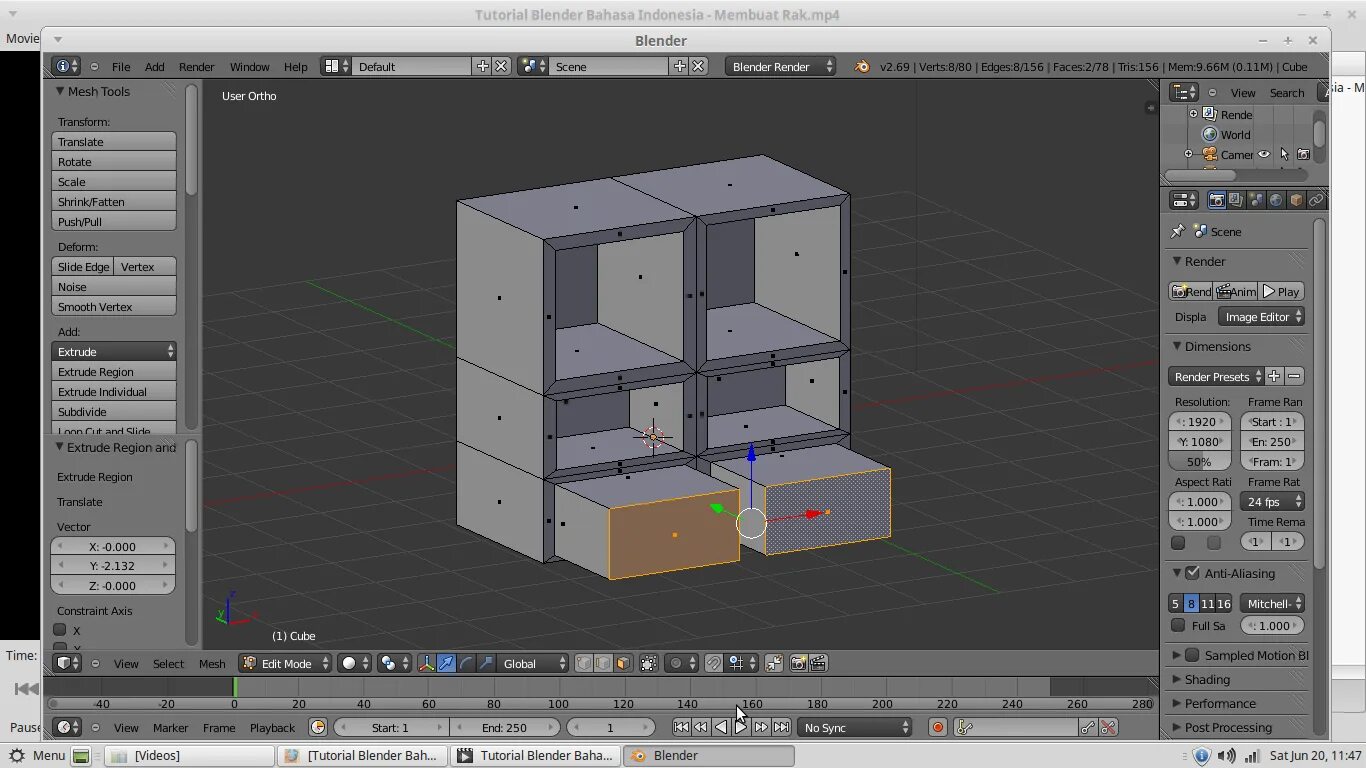Image resolution: width=1366 pixels, height=768 pixels.
Task: Open the Global orientation dropdown
Action: [533, 663]
